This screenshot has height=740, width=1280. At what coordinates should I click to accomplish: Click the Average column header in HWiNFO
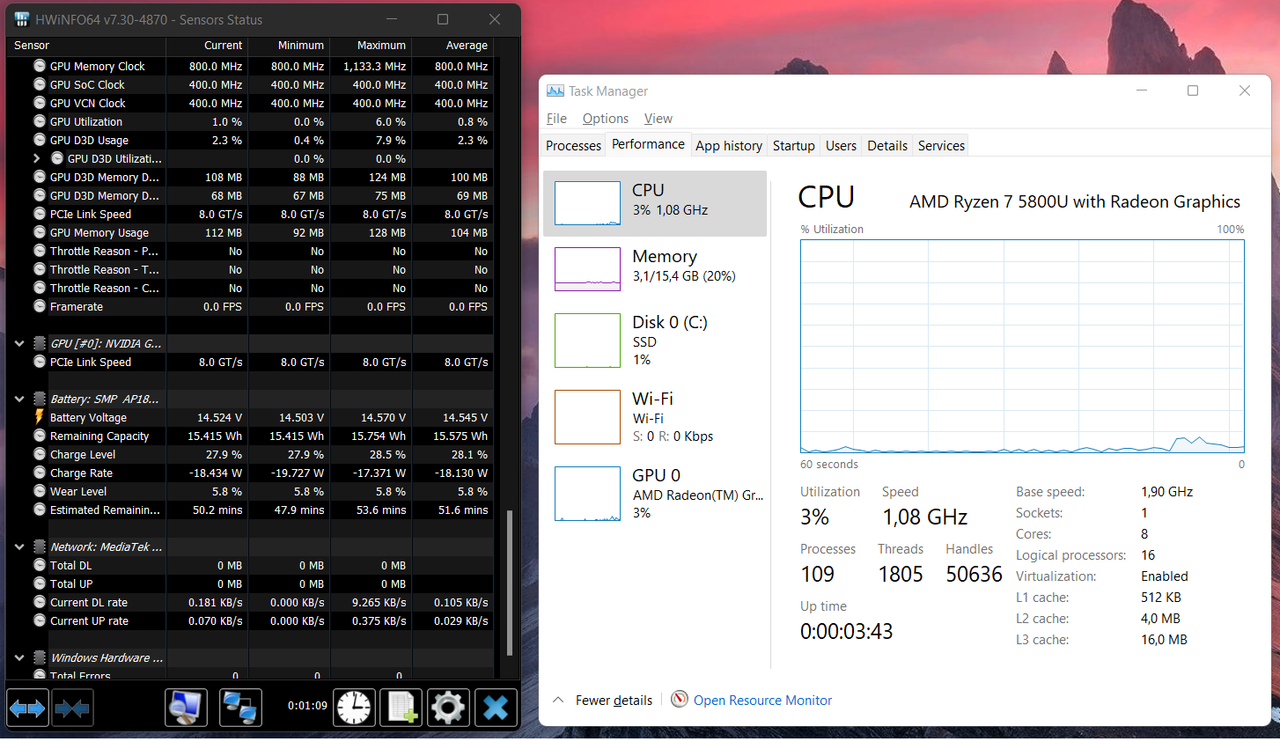click(x=452, y=45)
